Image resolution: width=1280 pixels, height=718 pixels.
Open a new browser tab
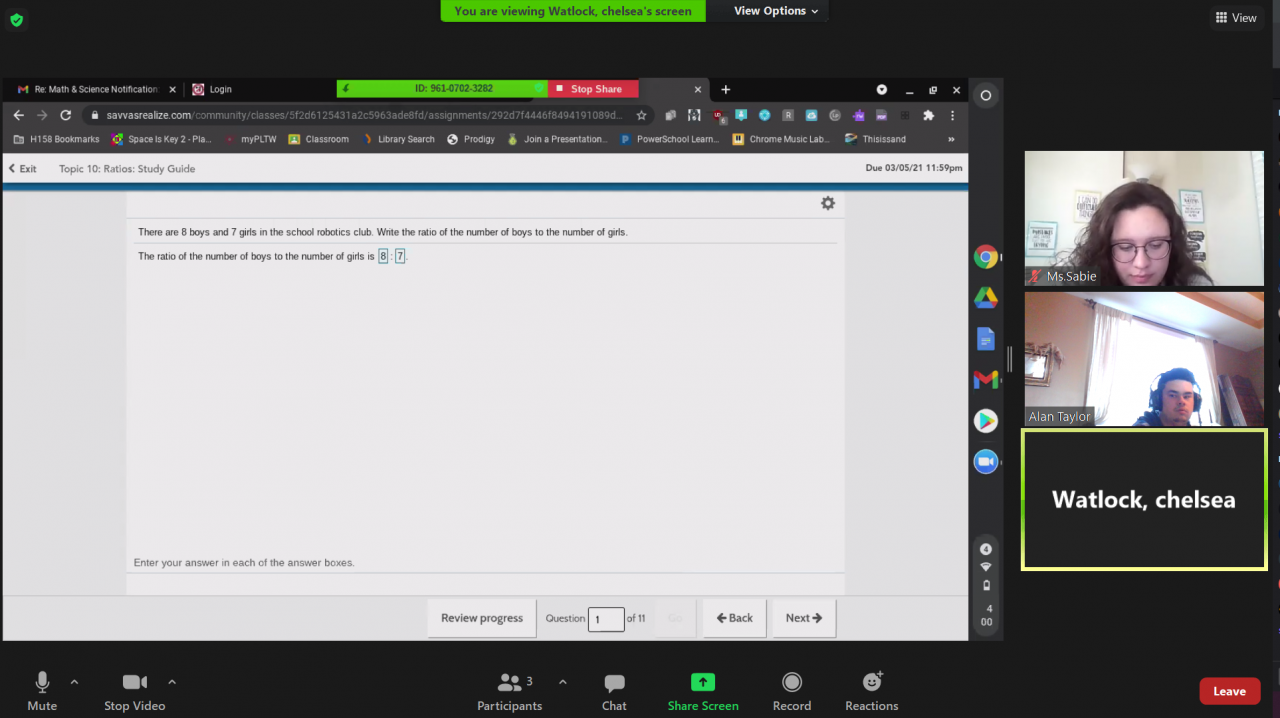726,89
